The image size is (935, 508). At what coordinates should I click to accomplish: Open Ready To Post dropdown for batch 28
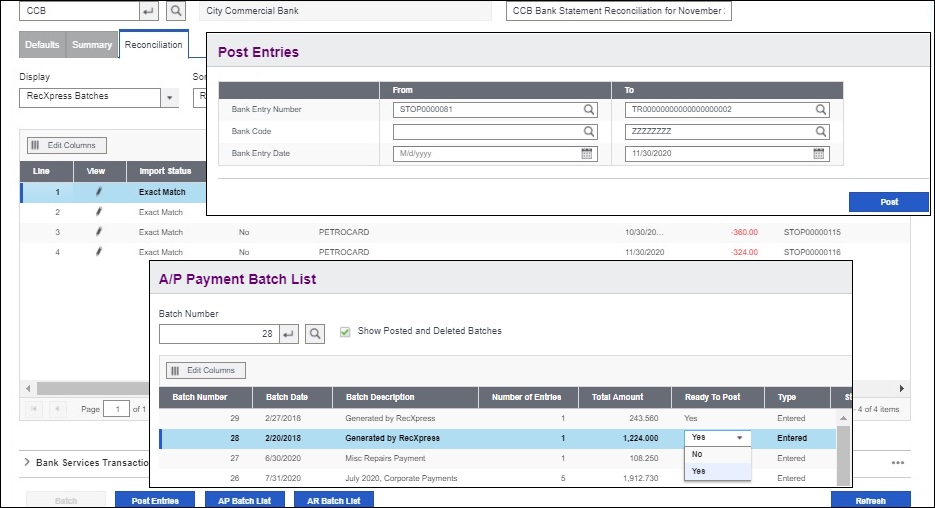click(739, 438)
